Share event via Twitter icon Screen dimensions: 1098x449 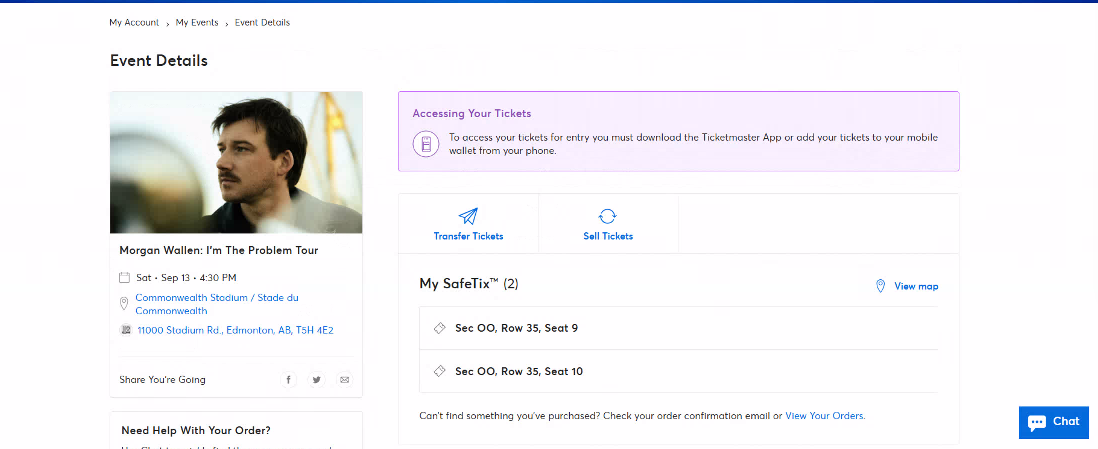point(317,380)
